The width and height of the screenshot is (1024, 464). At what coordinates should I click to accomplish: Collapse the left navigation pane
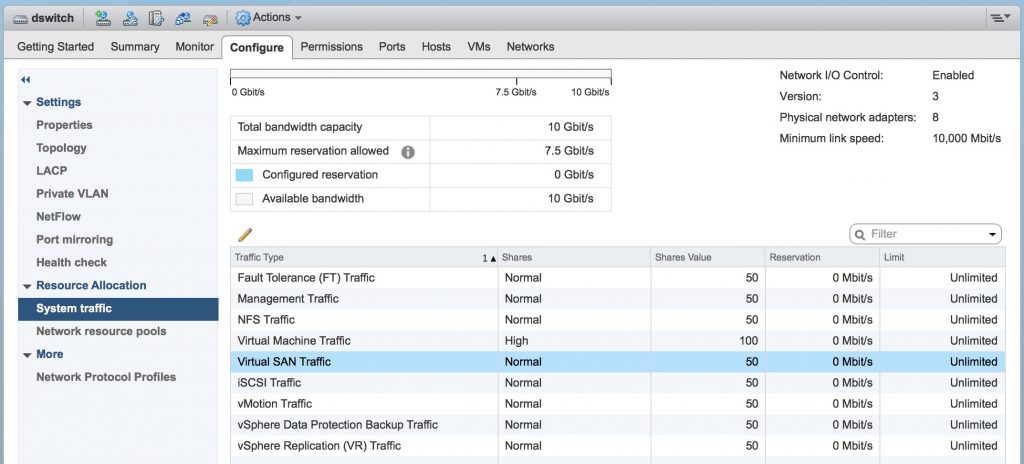coord(26,79)
